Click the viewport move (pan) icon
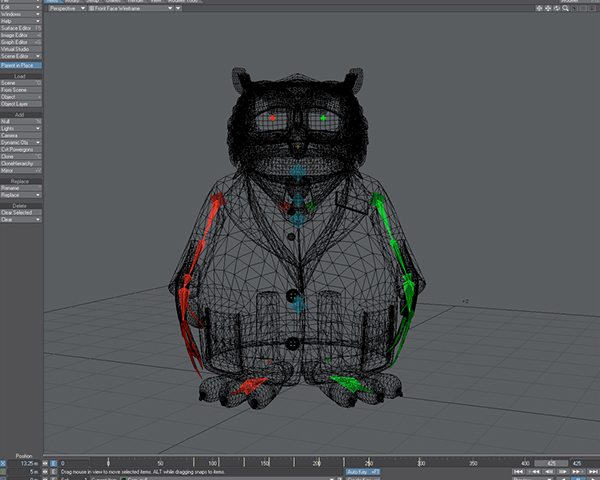 548,8
